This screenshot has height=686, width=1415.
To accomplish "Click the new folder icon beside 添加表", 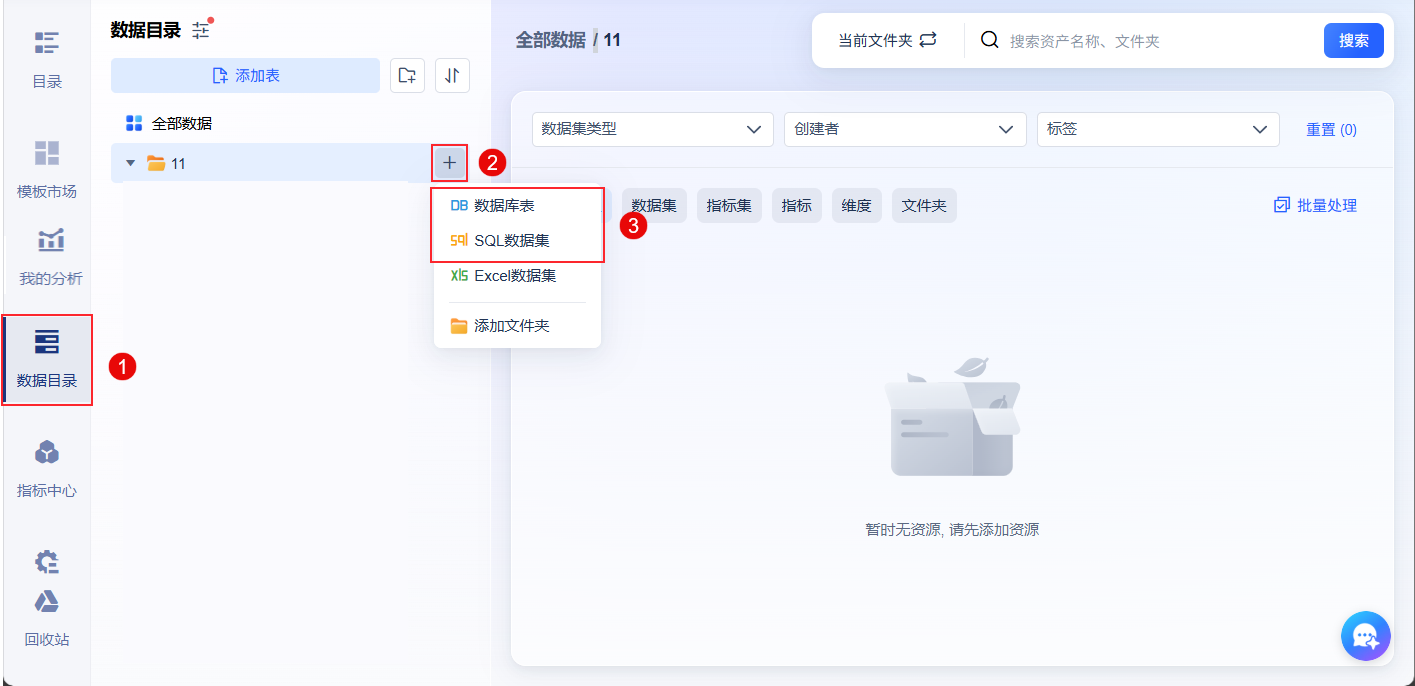I will (x=407, y=75).
